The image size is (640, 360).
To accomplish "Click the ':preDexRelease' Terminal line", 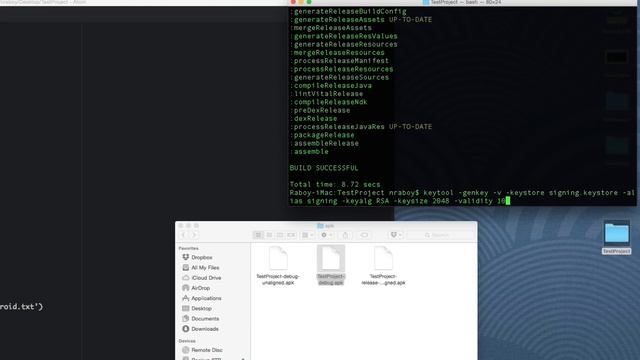I will pos(320,110).
